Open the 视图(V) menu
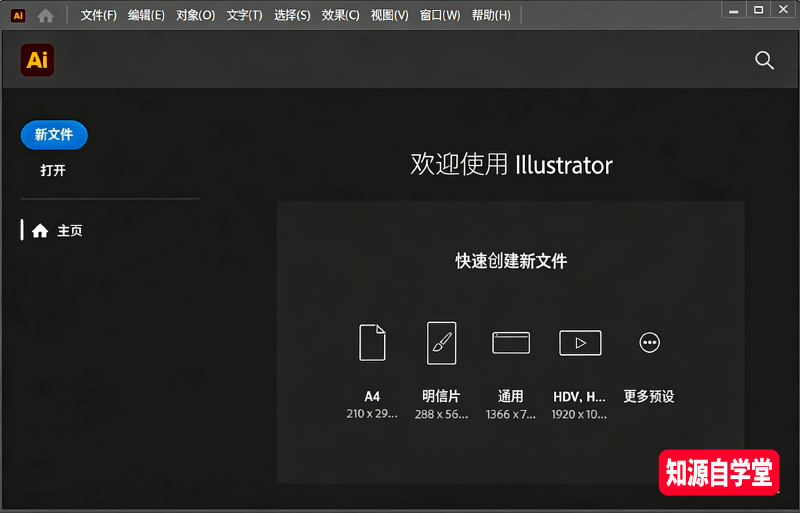800x513 pixels. [x=389, y=15]
